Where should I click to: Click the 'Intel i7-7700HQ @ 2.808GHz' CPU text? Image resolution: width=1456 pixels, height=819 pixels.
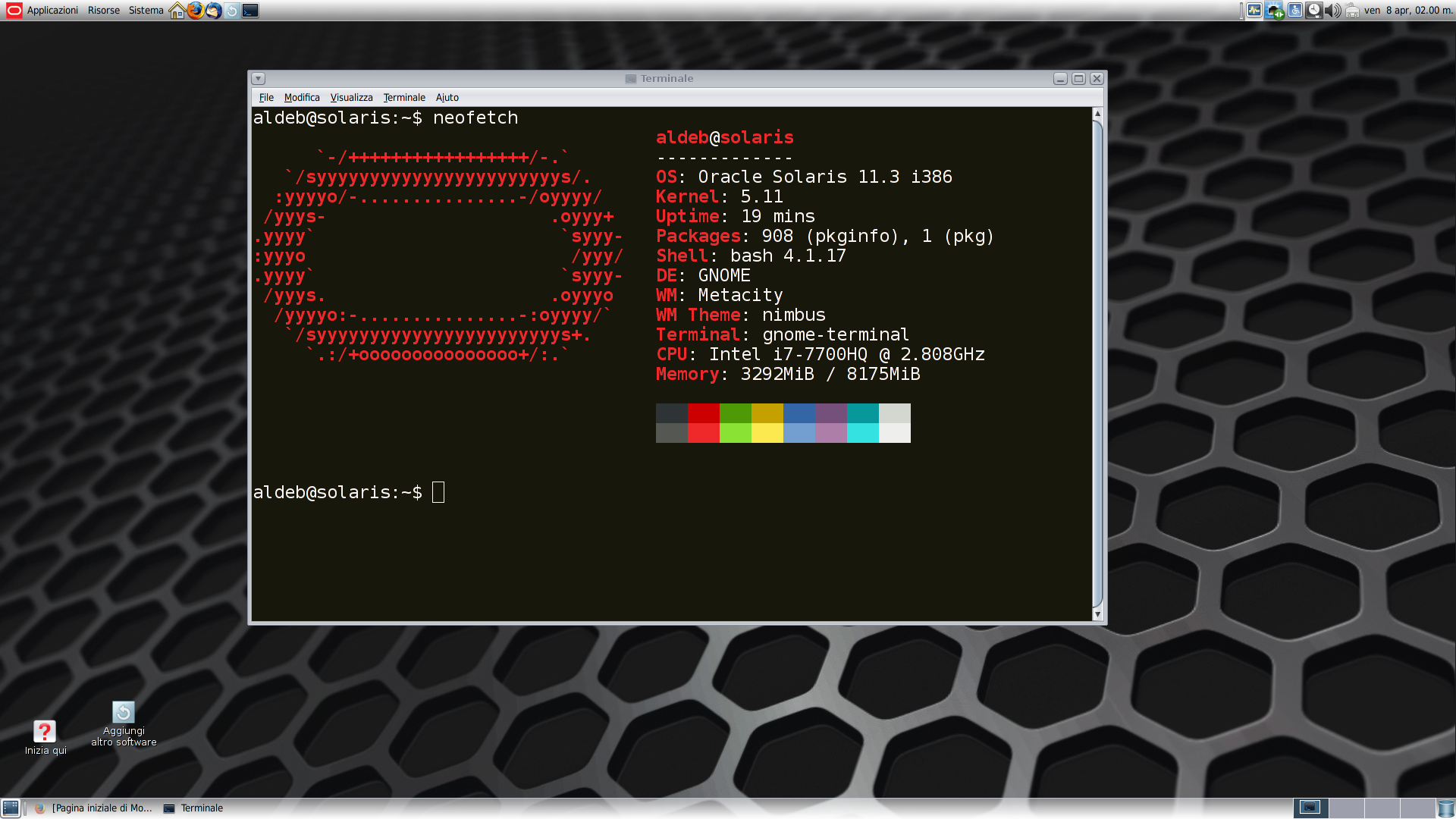(x=847, y=354)
